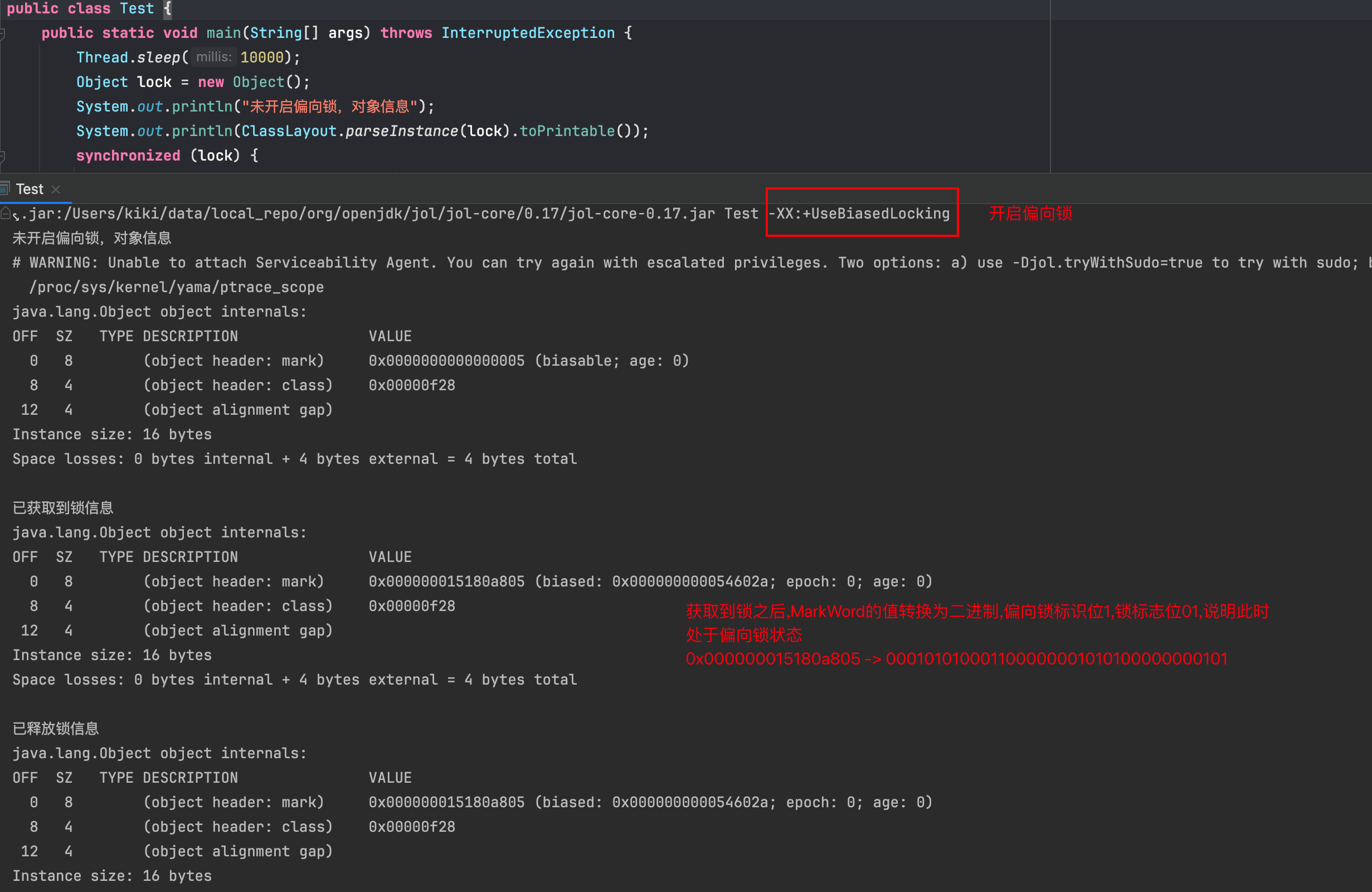
Task: Click the -XX:+UseBiasedLocking JVM option
Action: pyautogui.click(x=859, y=214)
